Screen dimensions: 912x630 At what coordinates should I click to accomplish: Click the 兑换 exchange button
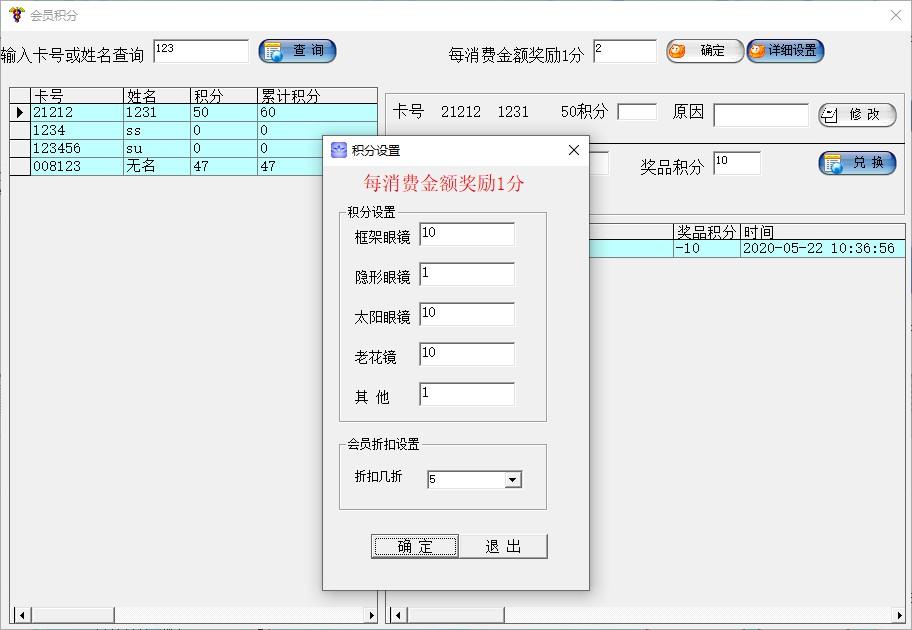(x=856, y=163)
